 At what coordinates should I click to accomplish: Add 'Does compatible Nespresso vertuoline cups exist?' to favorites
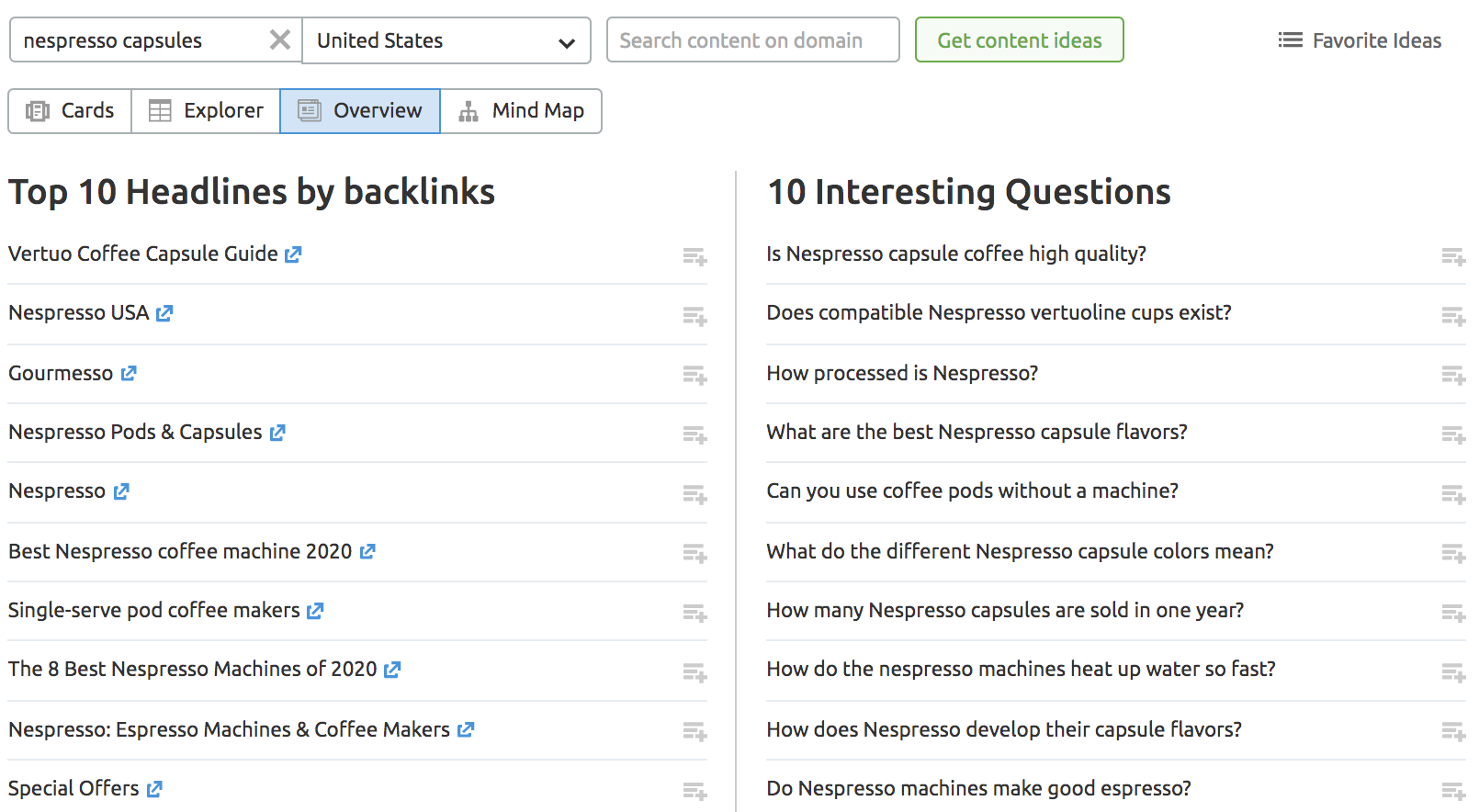click(1453, 317)
